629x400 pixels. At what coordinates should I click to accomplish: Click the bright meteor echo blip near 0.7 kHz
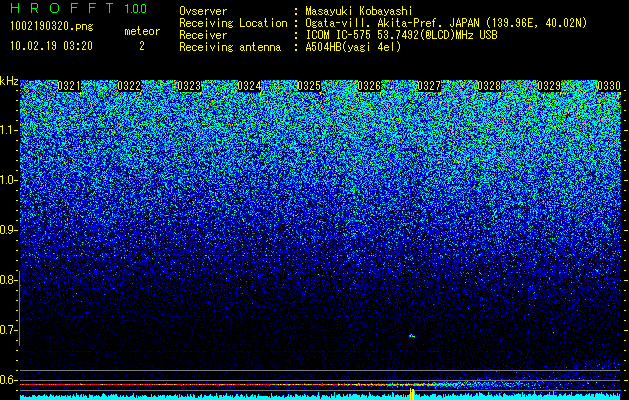tap(412, 336)
